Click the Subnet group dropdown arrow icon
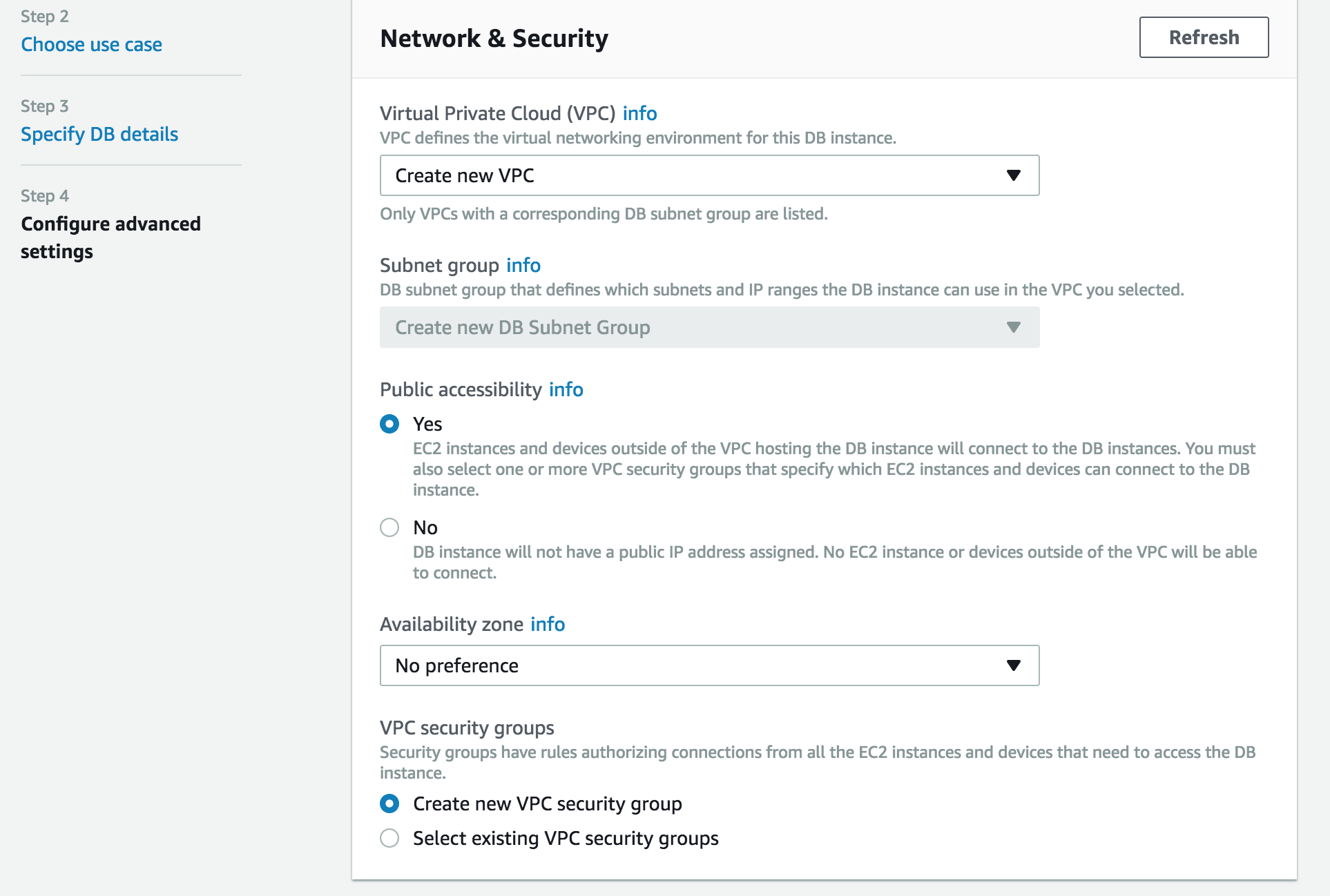The width and height of the screenshot is (1330, 896). click(x=1014, y=327)
